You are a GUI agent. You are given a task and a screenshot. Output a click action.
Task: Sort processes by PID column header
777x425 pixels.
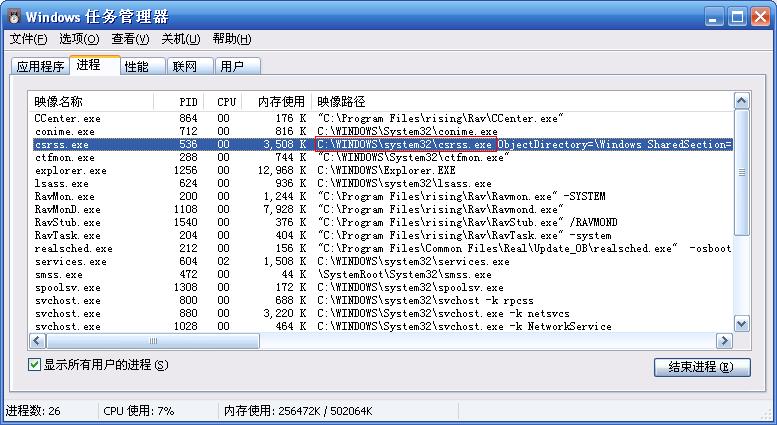coord(178,102)
